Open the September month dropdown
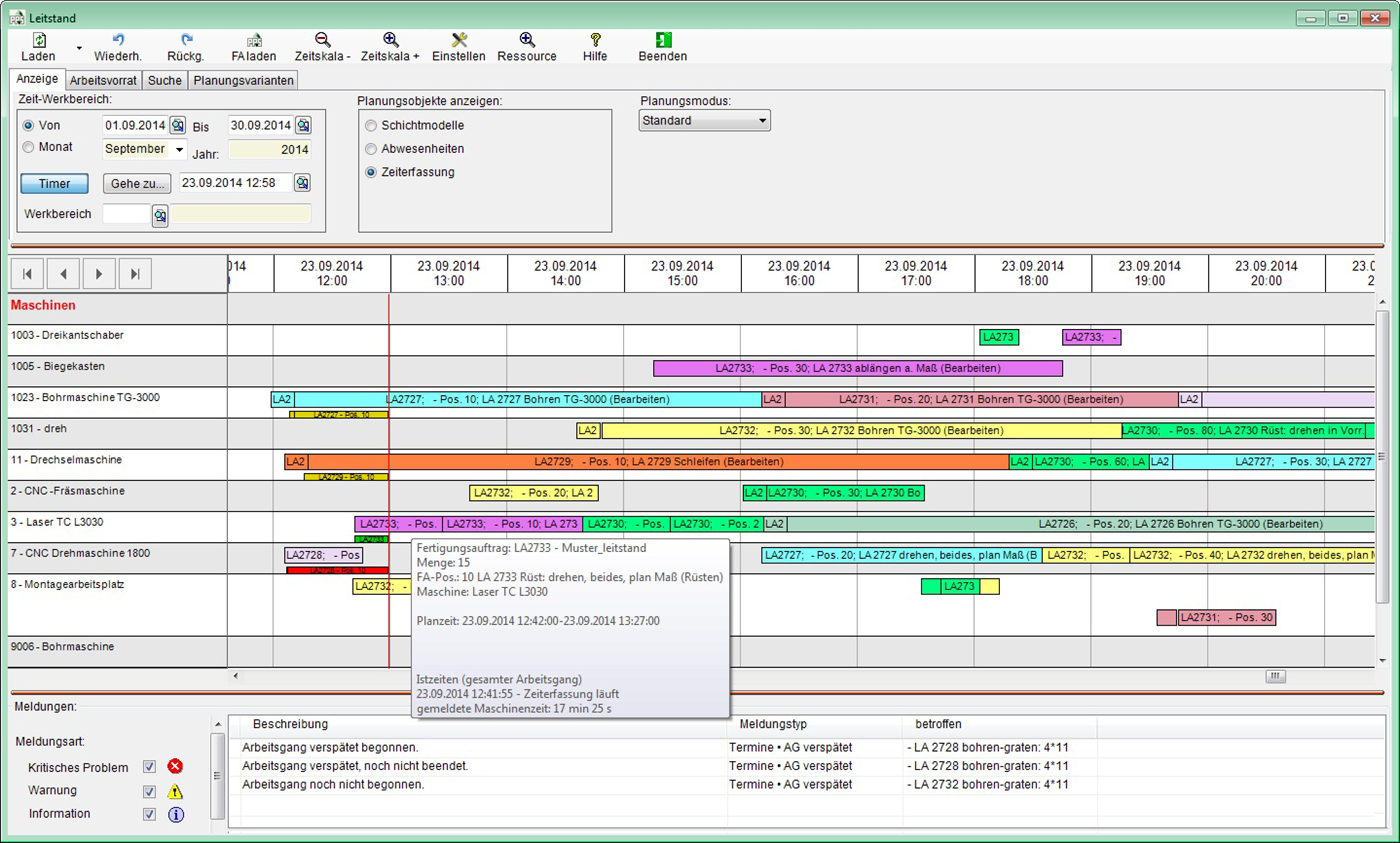This screenshot has height=843, width=1400. [x=179, y=150]
